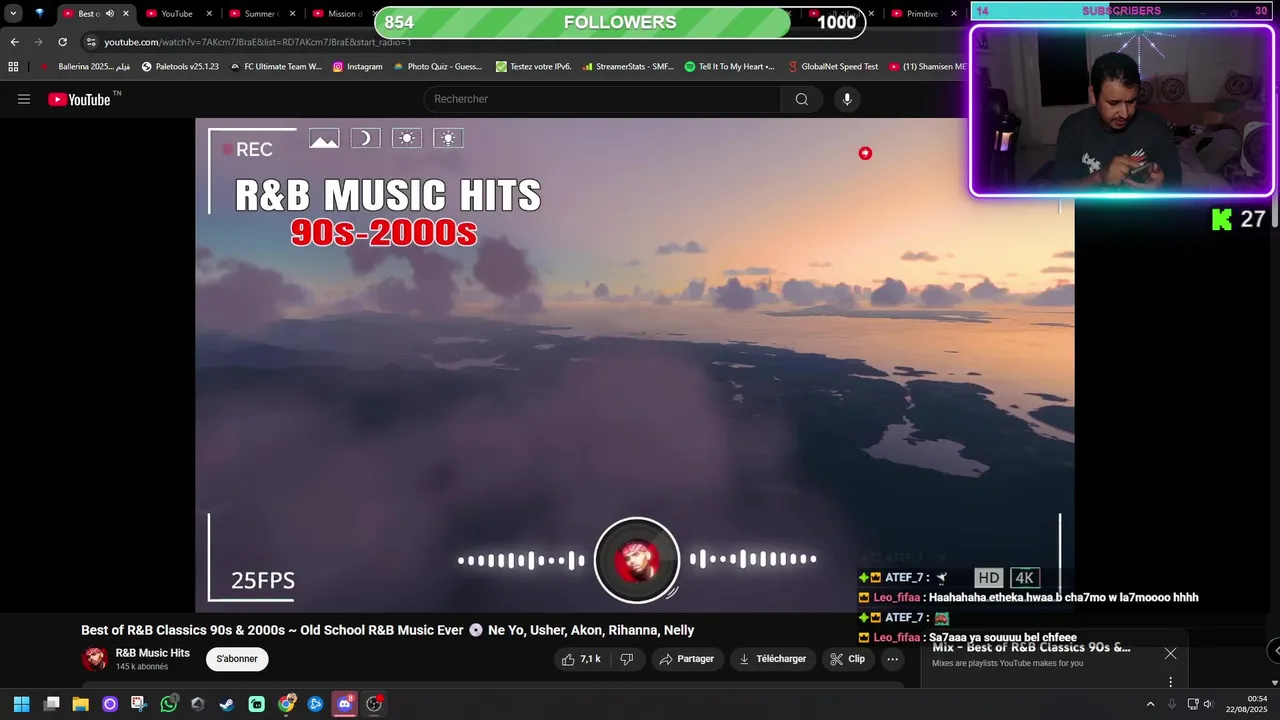Reload the page
Image resolution: width=1280 pixels, height=720 pixels.
click(x=62, y=42)
